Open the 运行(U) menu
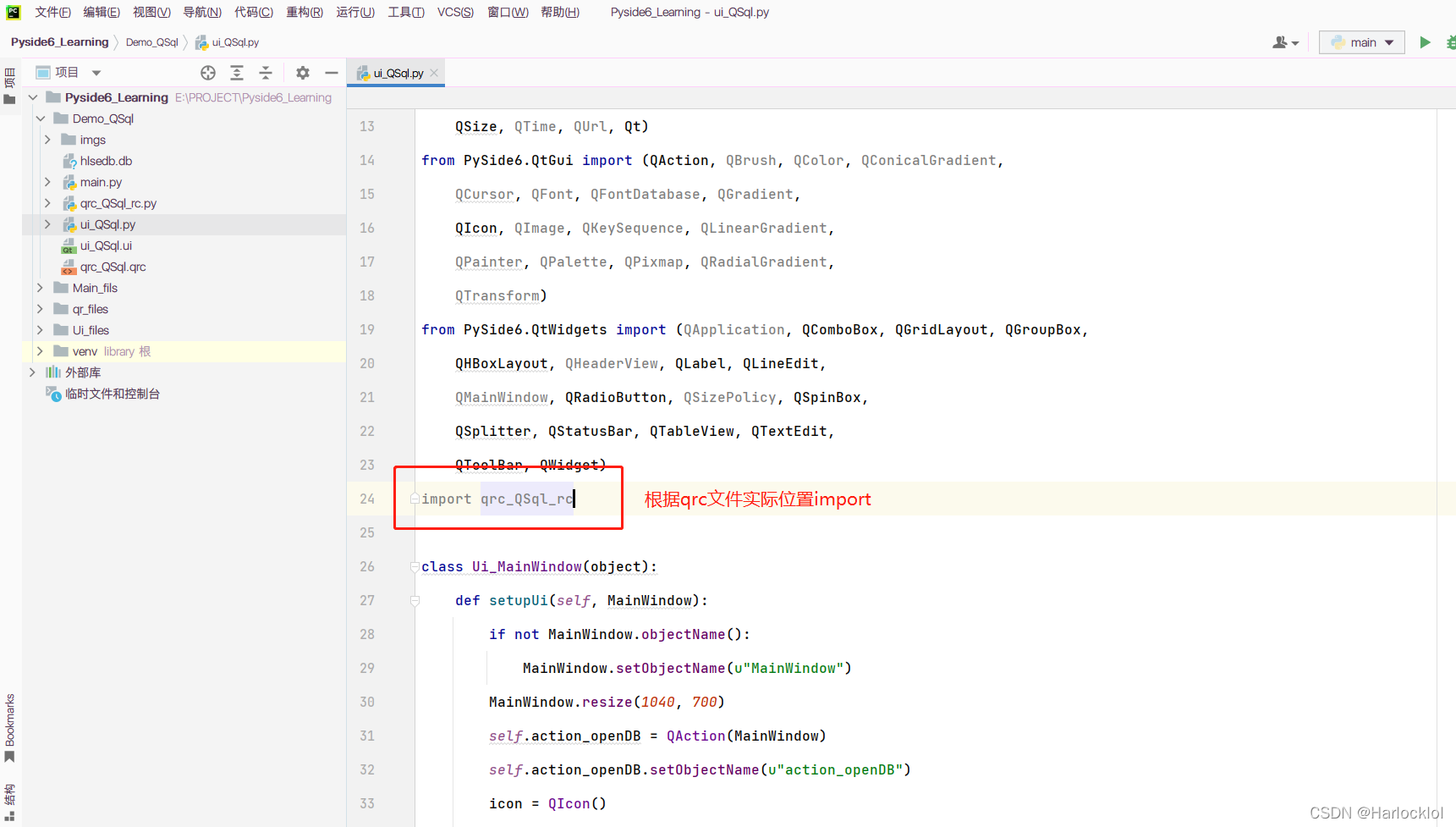This screenshot has height=827, width=1456. tap(355, 12)
